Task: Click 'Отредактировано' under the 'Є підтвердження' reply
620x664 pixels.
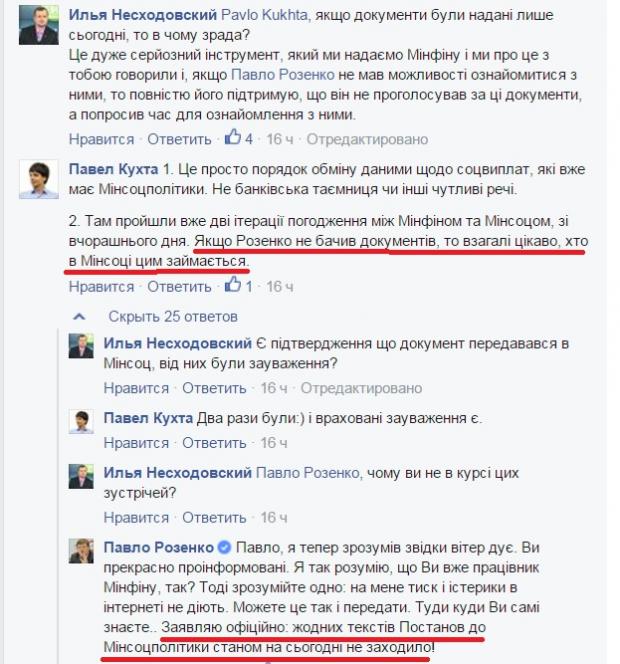Action: coord(361,388)
